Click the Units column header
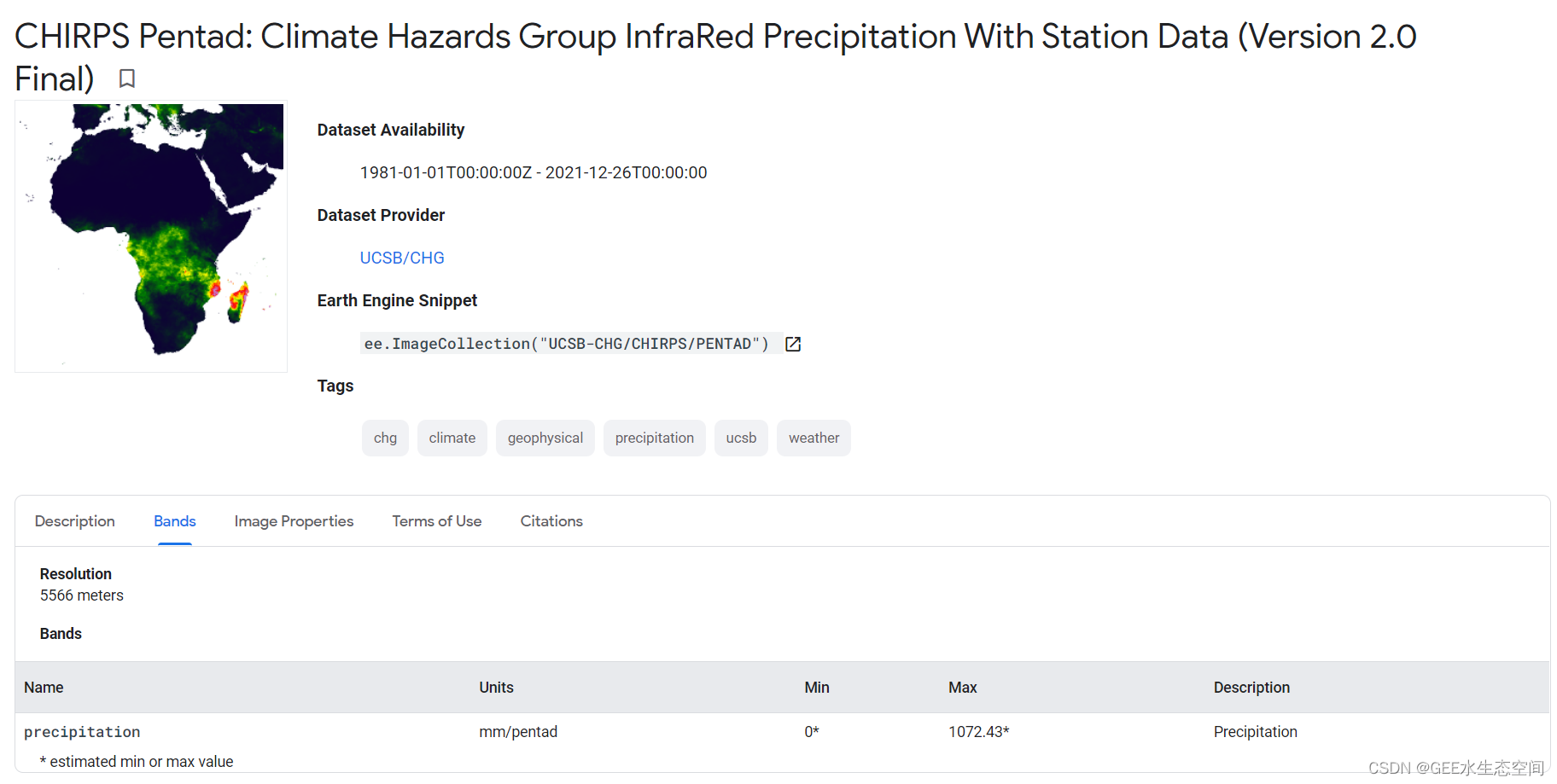 pos(496,688)
